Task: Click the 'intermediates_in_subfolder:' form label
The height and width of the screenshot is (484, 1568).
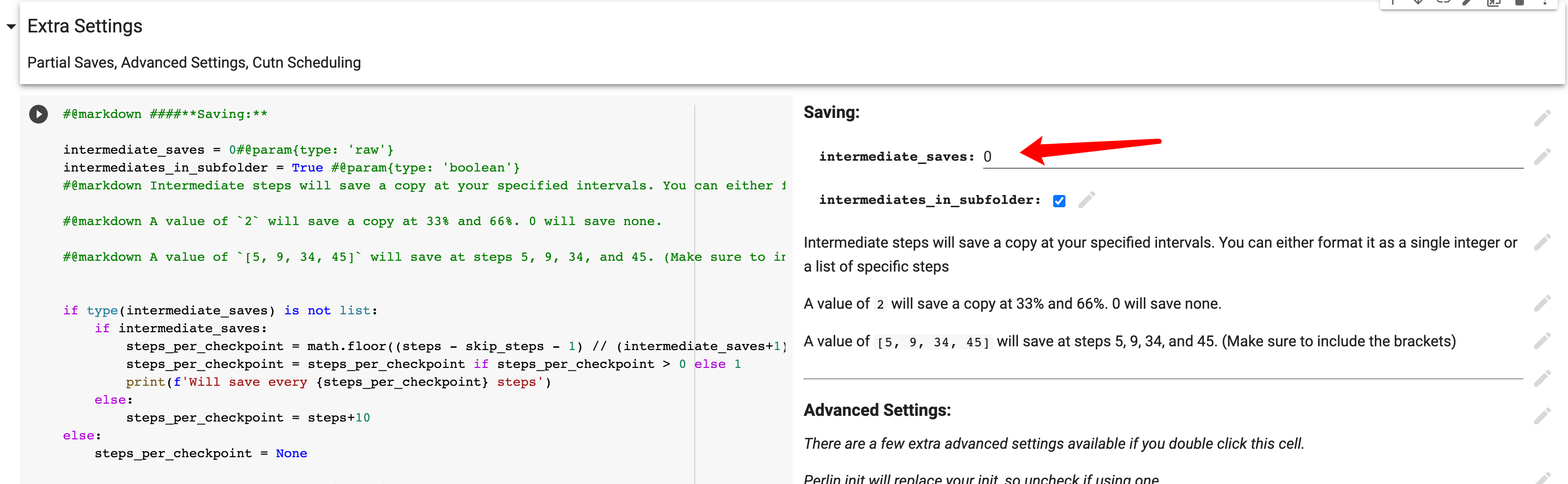Action: [930, 200]
